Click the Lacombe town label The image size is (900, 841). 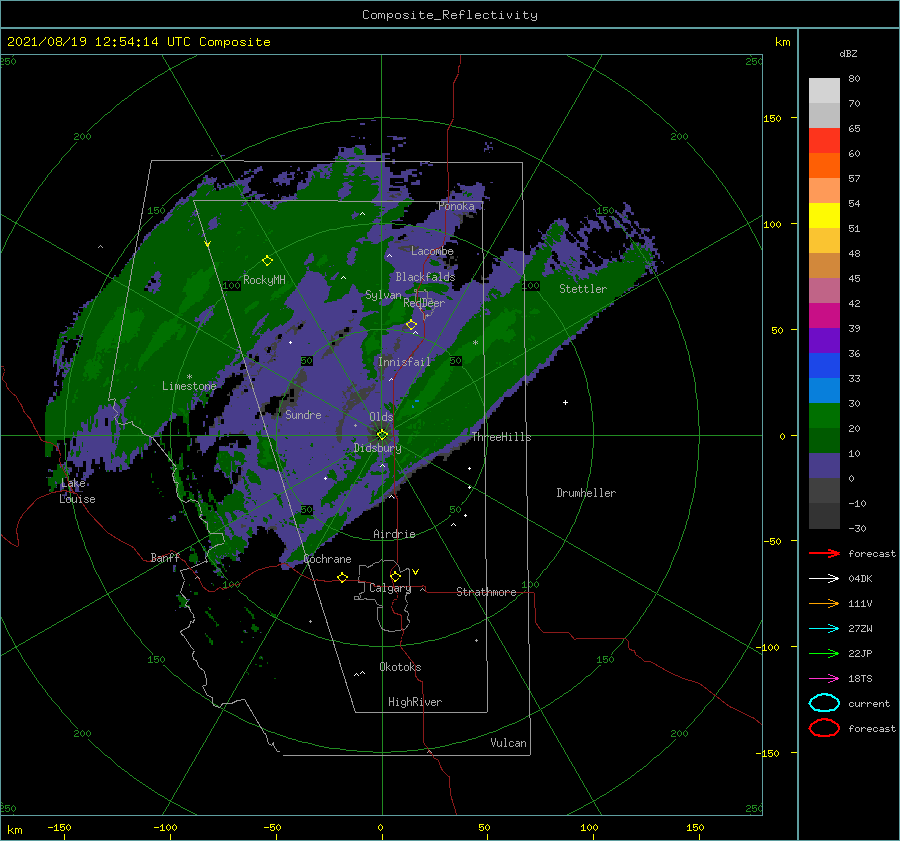point(432,251)
